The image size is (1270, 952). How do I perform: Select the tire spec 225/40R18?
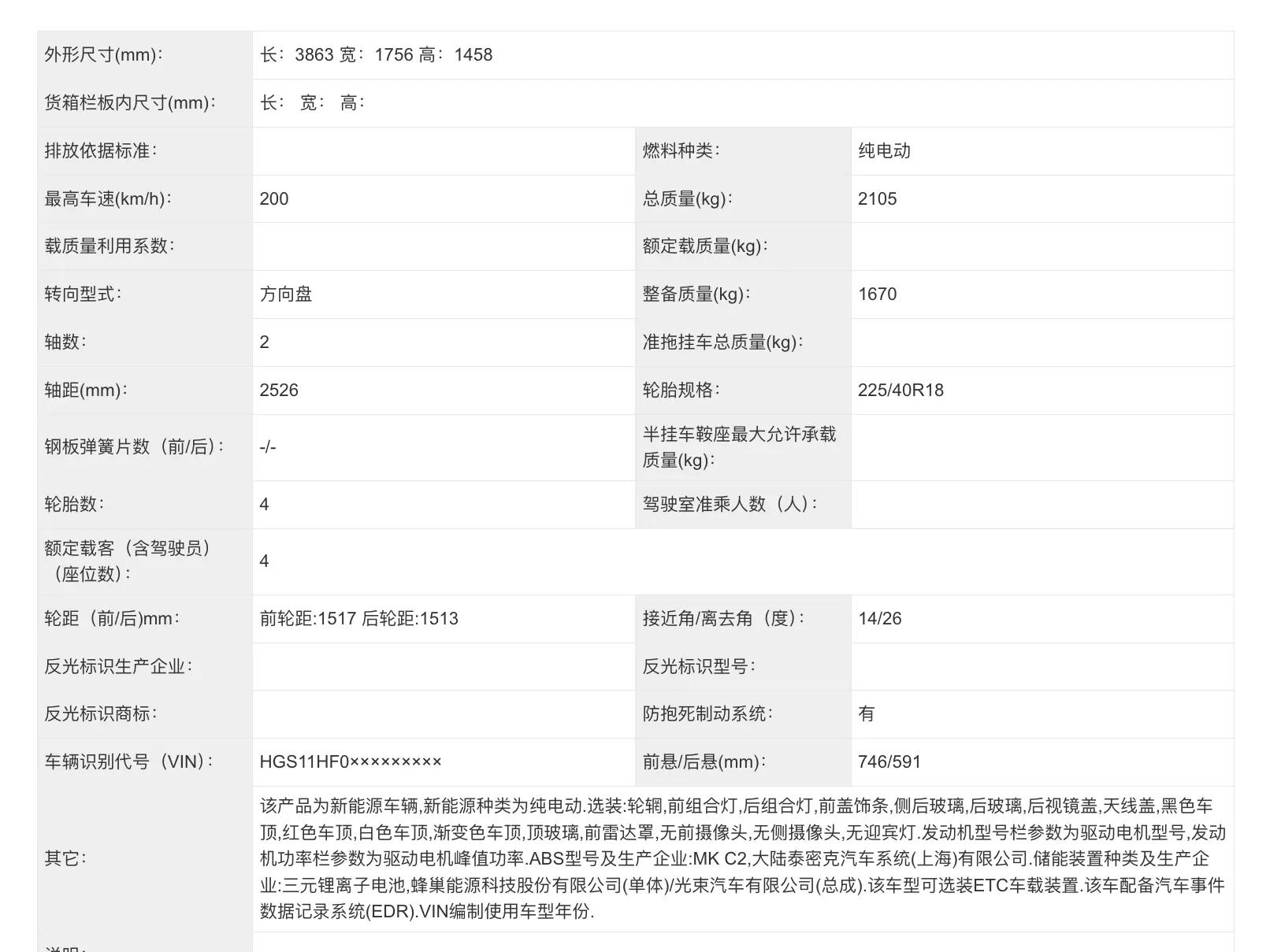[x=901, y=391]
